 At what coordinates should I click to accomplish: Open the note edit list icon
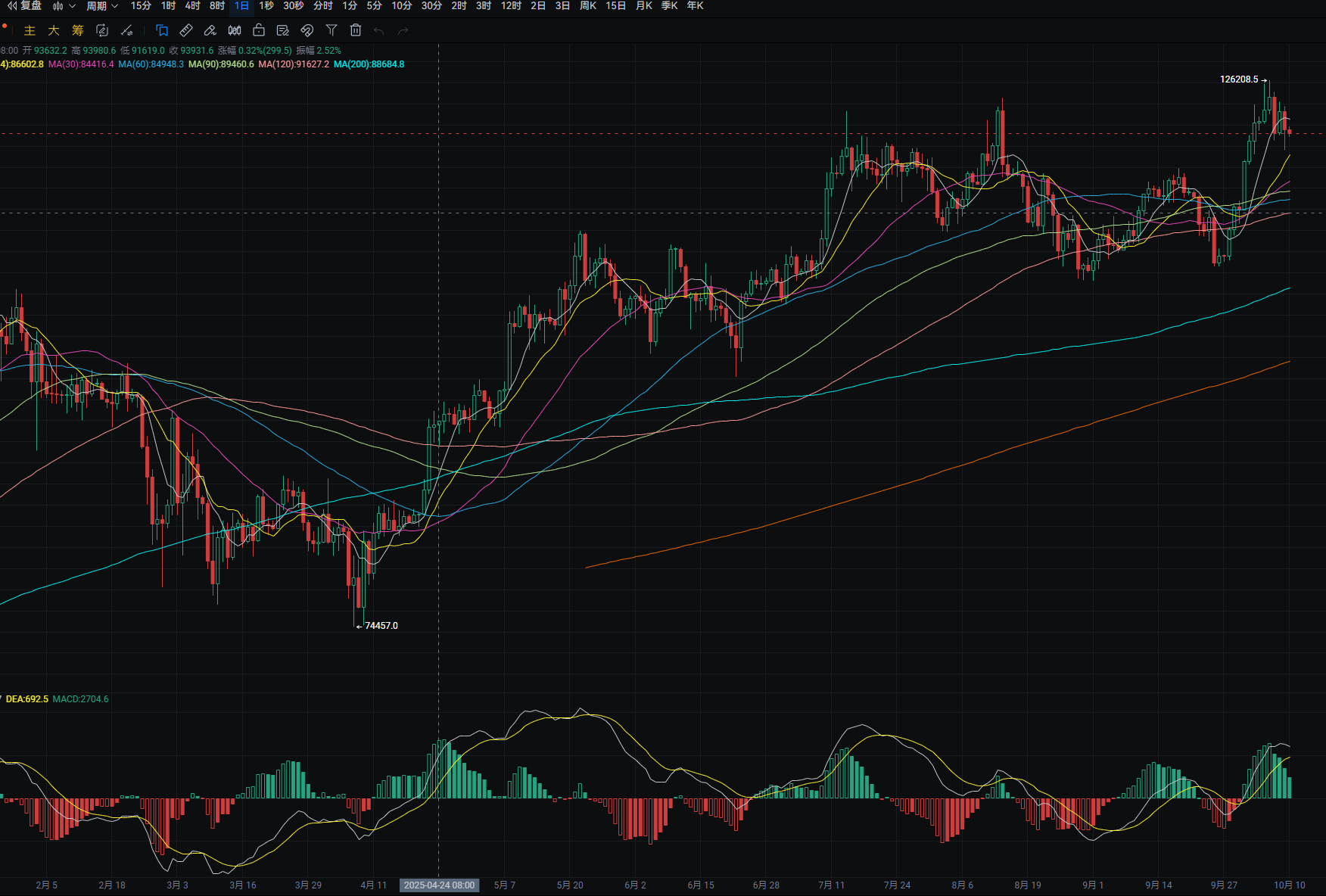click(x=283, y=30)
